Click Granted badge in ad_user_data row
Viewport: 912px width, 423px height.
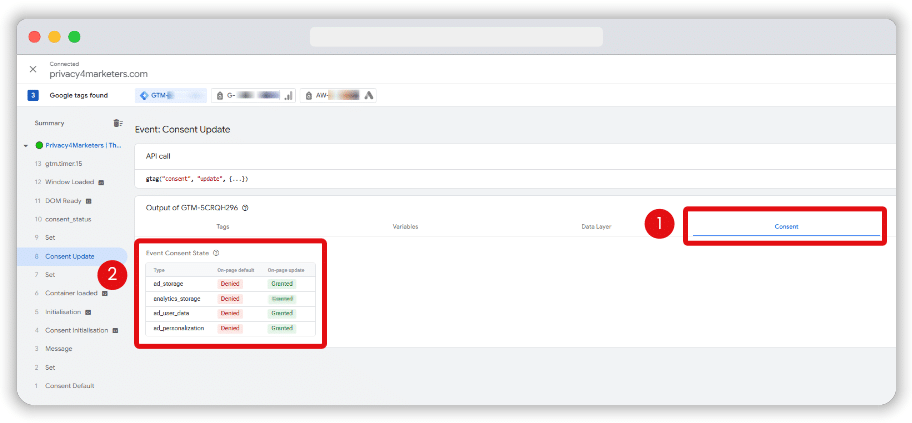point(282,313)
